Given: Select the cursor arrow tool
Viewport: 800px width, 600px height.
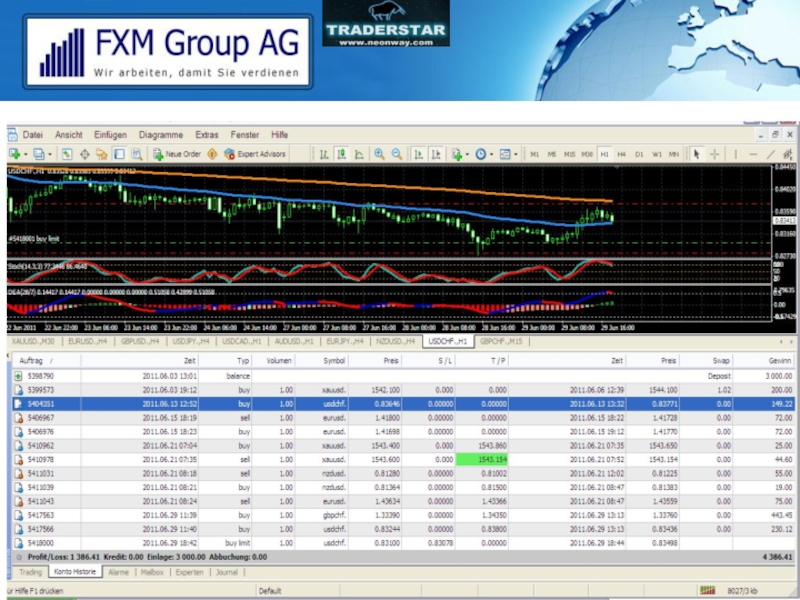Looking at the screenshot, I should click(697, 154).
